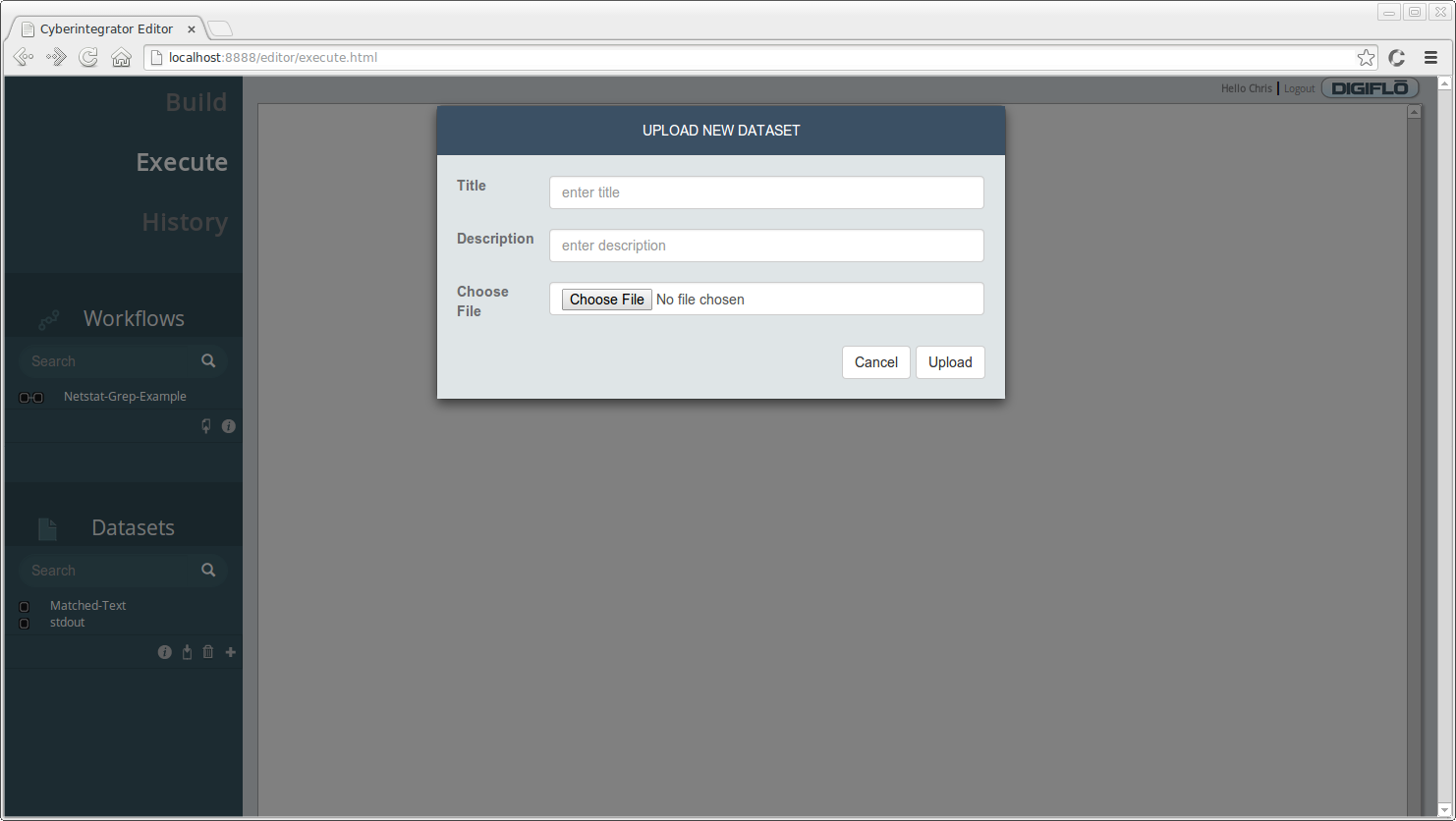Click the workflow info icon
Viewport: 1456px width, 821px height.
click(x=229, y=426)
